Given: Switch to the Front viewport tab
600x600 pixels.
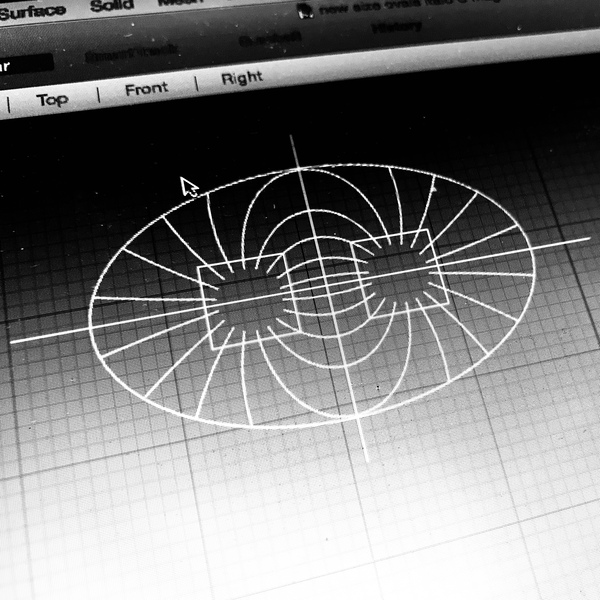Looking at the screenshot, I should 147,89.
